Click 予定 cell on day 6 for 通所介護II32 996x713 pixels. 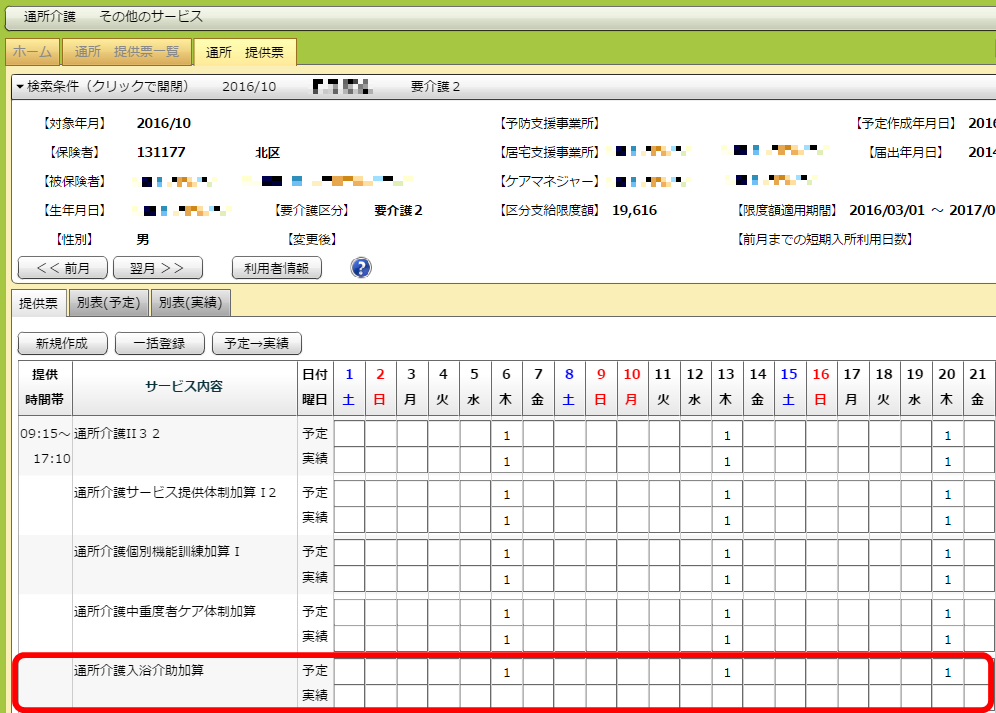(x=507, y=435)
